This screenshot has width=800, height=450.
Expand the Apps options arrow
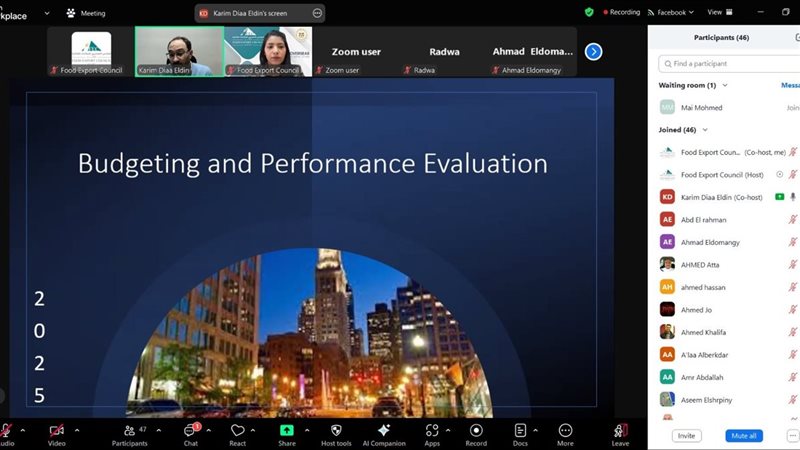(x=448, y=430)
